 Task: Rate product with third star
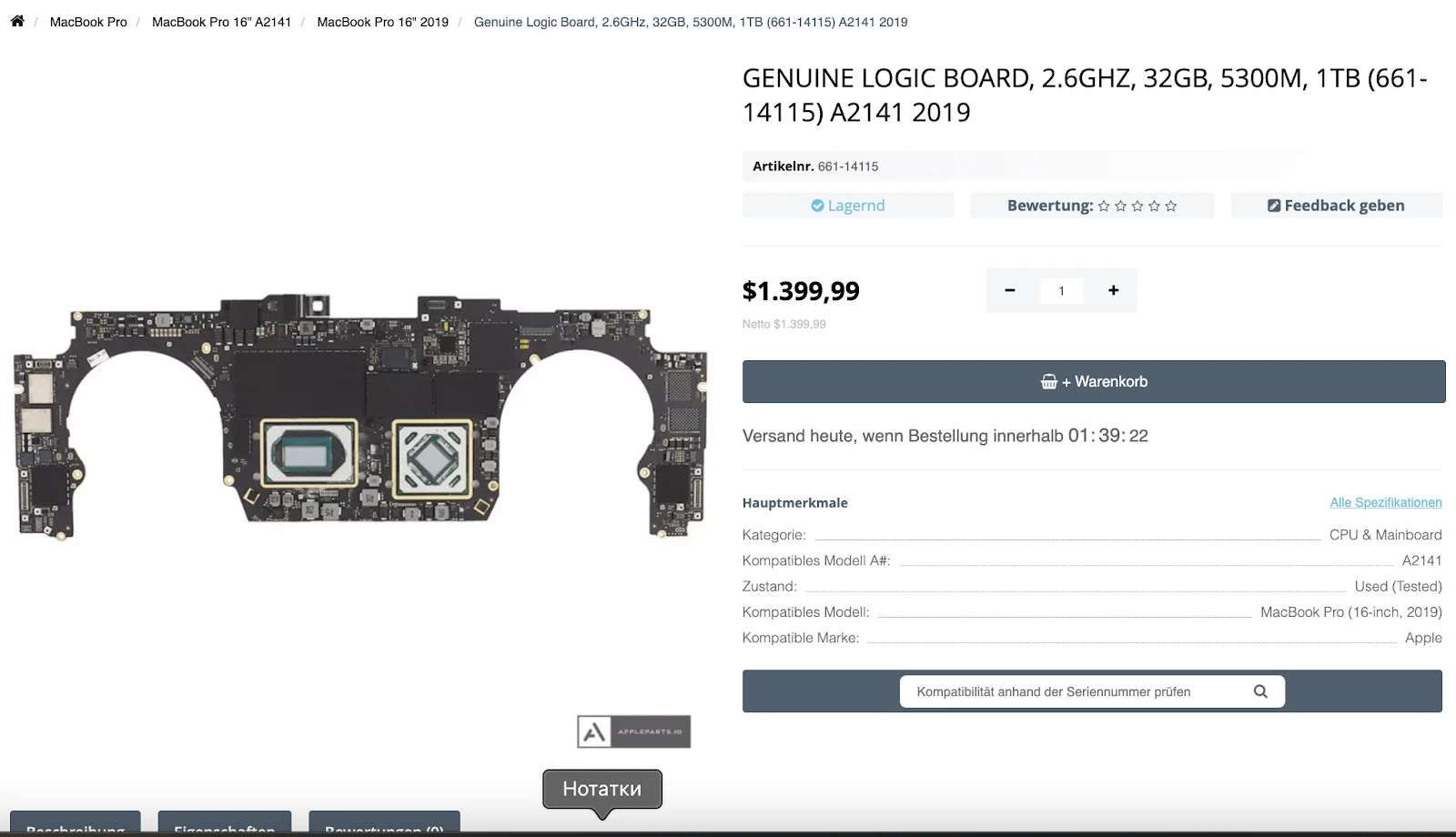click(x=1137, y=207)
